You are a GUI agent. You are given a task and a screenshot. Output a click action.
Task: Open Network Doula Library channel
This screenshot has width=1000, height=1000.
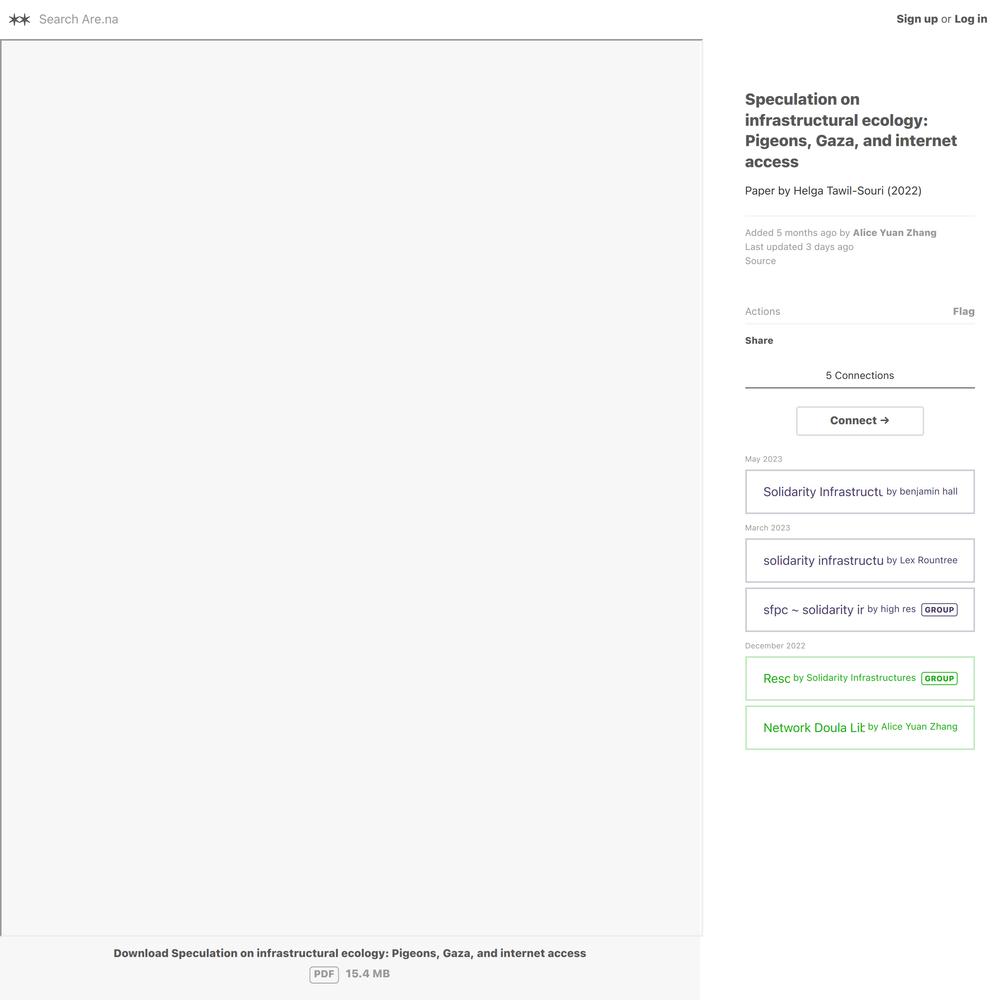point(860,728)
